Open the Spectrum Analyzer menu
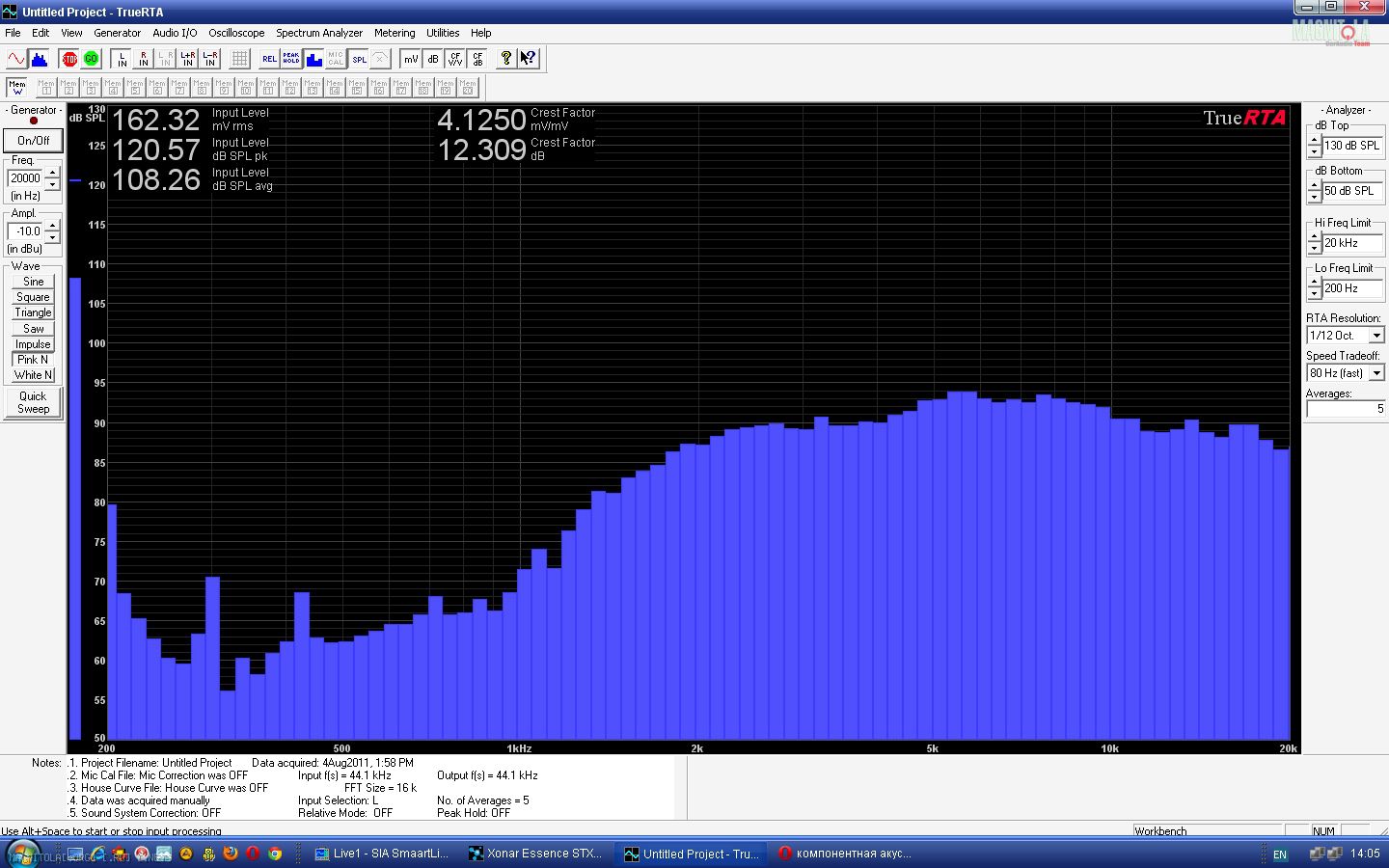This screenshot has width=1389, height=868. pos(318,33)
